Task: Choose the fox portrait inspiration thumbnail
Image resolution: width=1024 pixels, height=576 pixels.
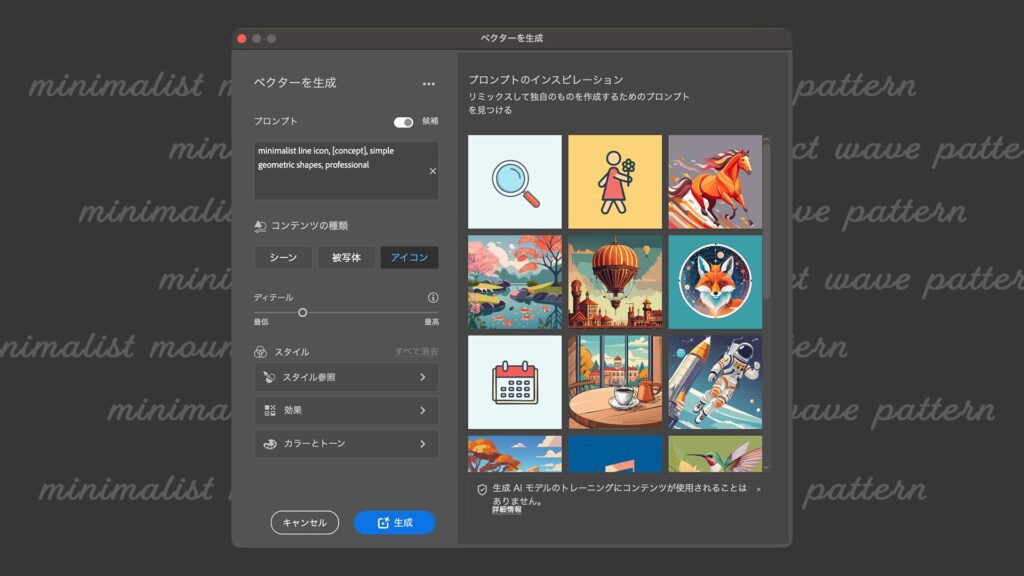Action: click(715, 282)
